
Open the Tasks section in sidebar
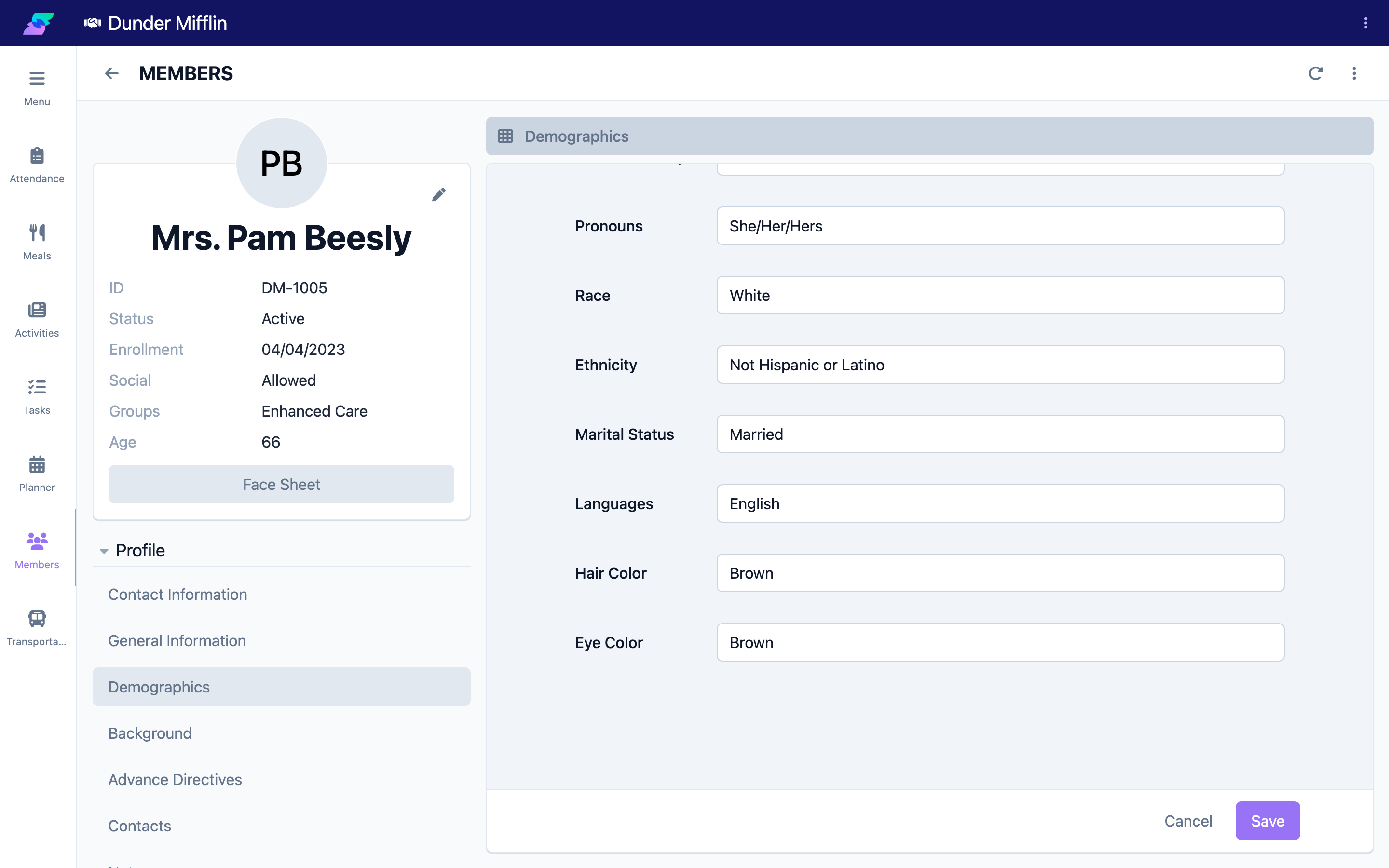(x=37, y=397)
